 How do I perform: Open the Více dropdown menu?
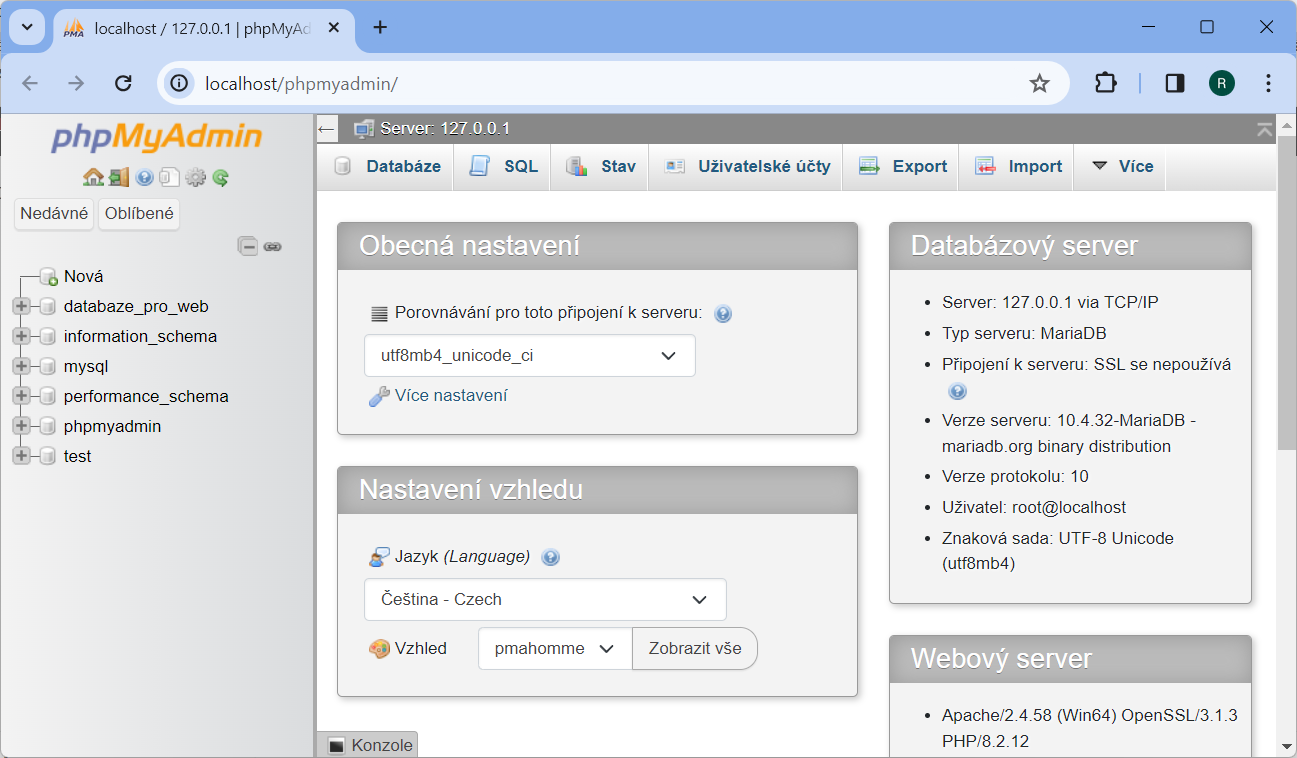[x=1121, y=166]
